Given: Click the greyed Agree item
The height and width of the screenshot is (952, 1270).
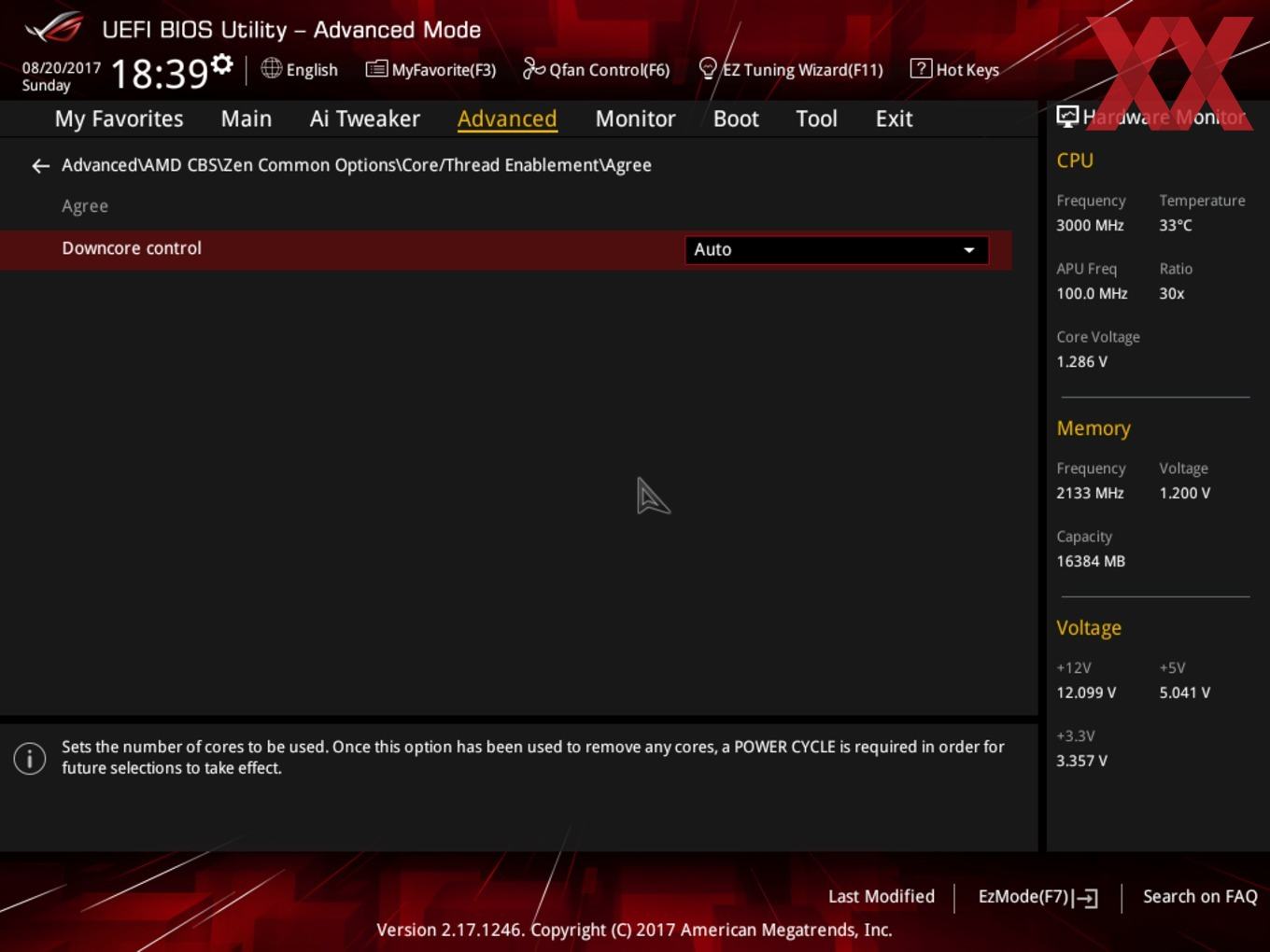Looking at the screenshot, I should (x=85, y=206).
